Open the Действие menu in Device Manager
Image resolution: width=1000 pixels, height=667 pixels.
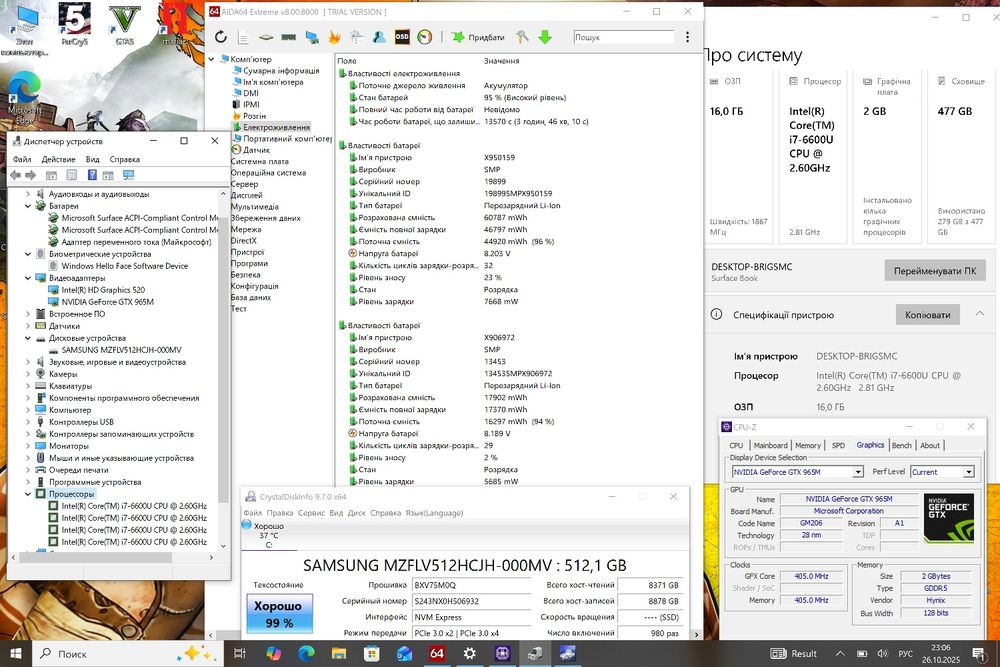click(x=58, y=159)
